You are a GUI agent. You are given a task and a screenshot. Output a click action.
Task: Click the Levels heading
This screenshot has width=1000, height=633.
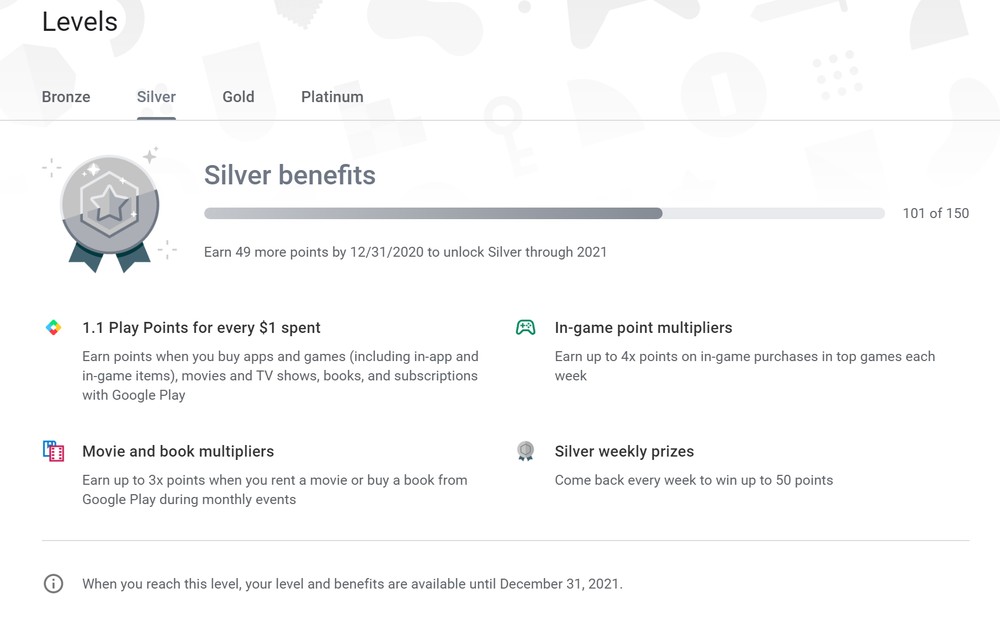point(80,22)
